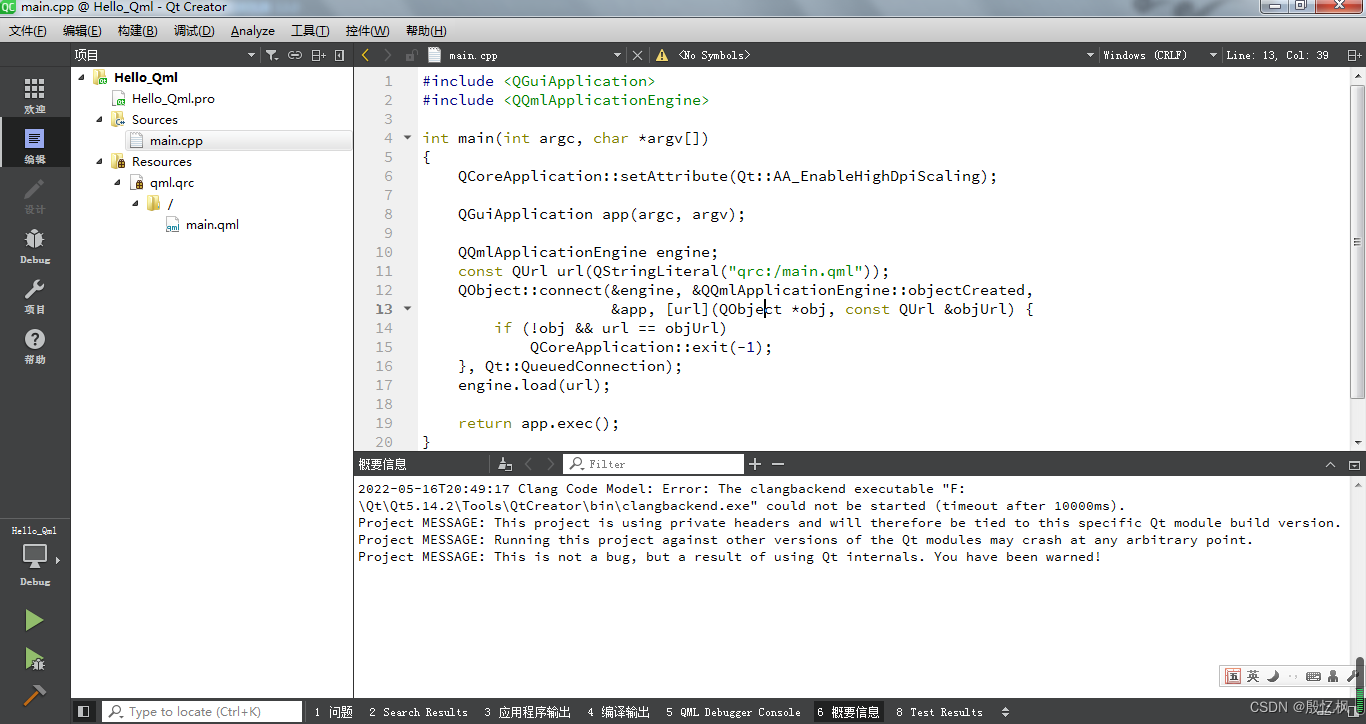Collapse the qml.qrc node
This screenshot has height=724, width=1366.
tap(118, 182)
